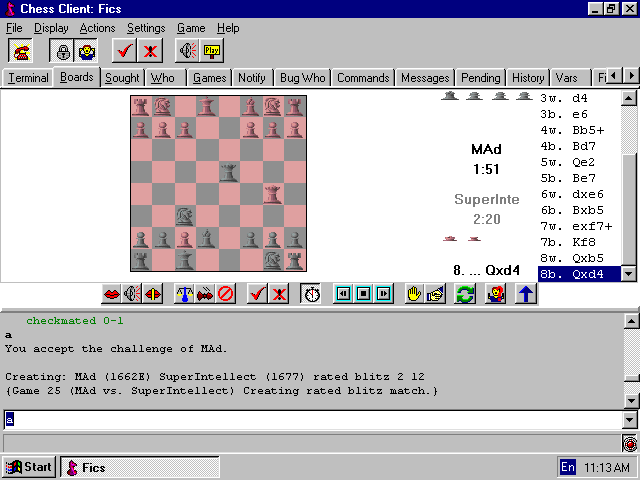Switch to the Bug Who tab
Viewport: 640px width, 480px height.
tap(302, 78)
